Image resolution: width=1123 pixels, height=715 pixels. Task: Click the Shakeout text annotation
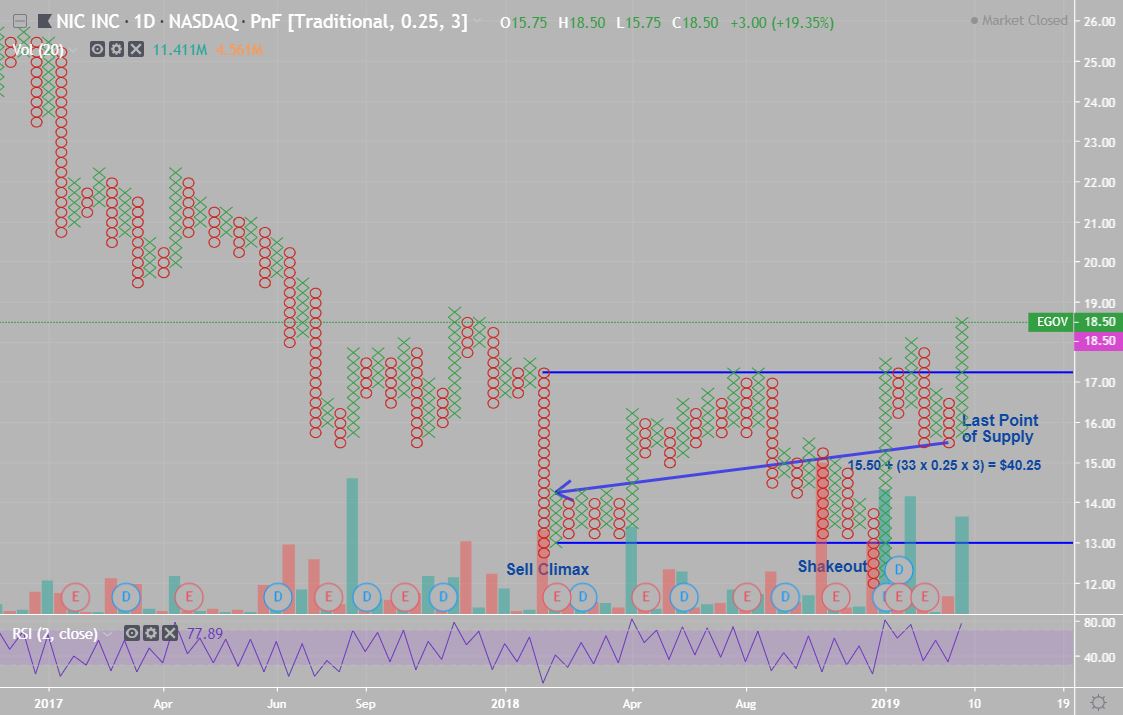coord(832,567)
